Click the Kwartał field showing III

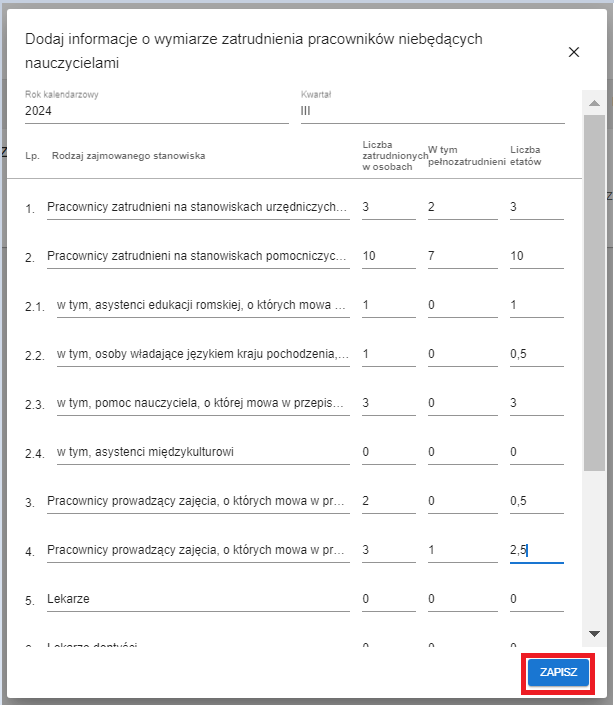[432, 112]
